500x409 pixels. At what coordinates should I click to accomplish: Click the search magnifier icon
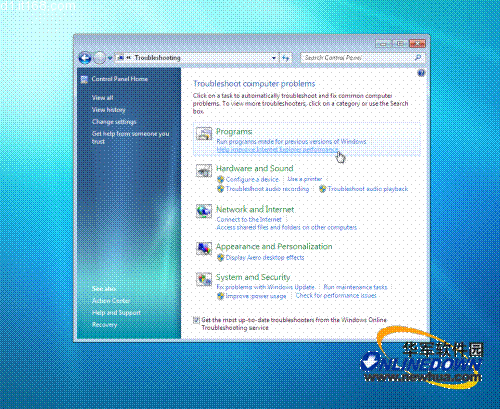click(x=418, y=58)
